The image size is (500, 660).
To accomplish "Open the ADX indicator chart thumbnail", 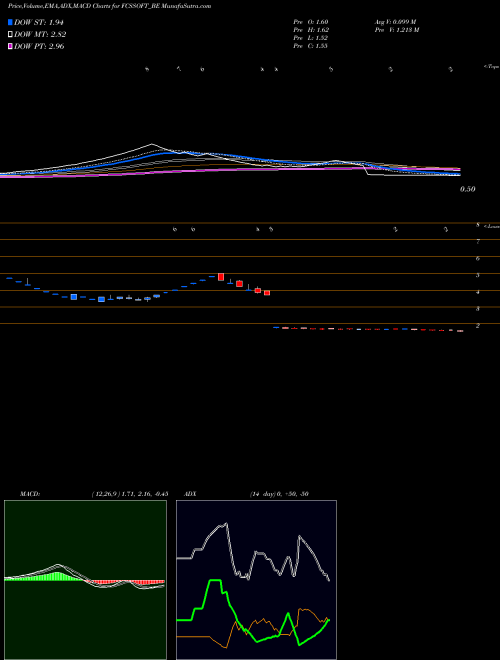I will (x=256, y=580).
